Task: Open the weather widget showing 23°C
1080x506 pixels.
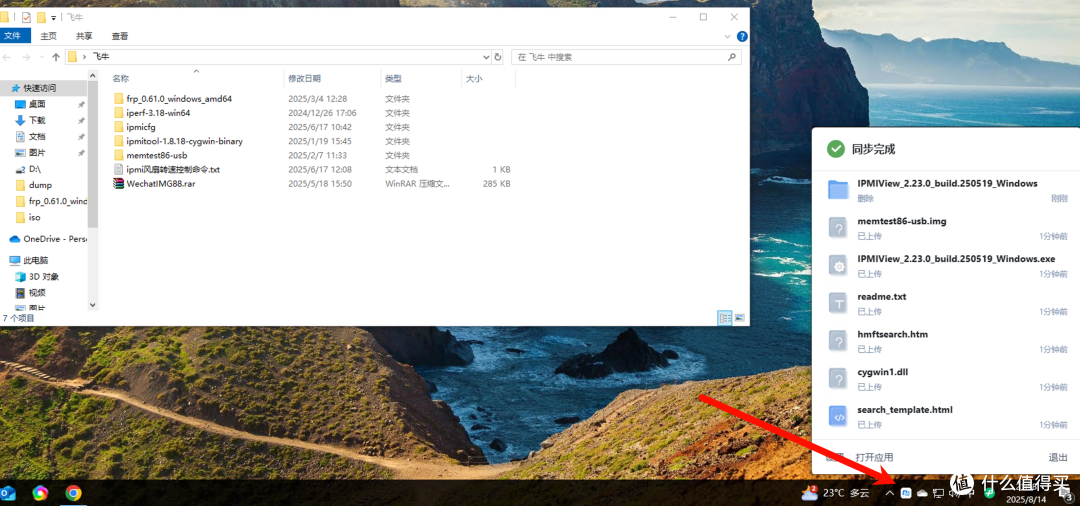Action: pos(835,493)
